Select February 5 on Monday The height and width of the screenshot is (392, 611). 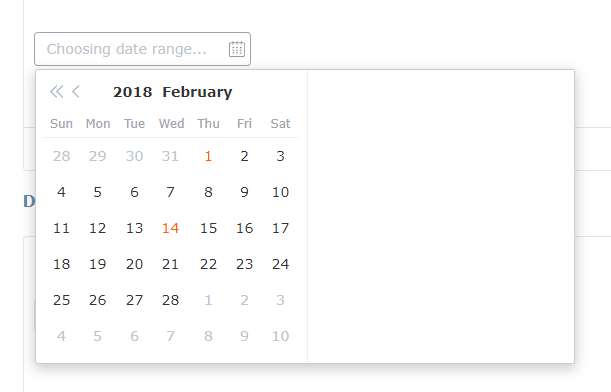[x=97, y=192]
